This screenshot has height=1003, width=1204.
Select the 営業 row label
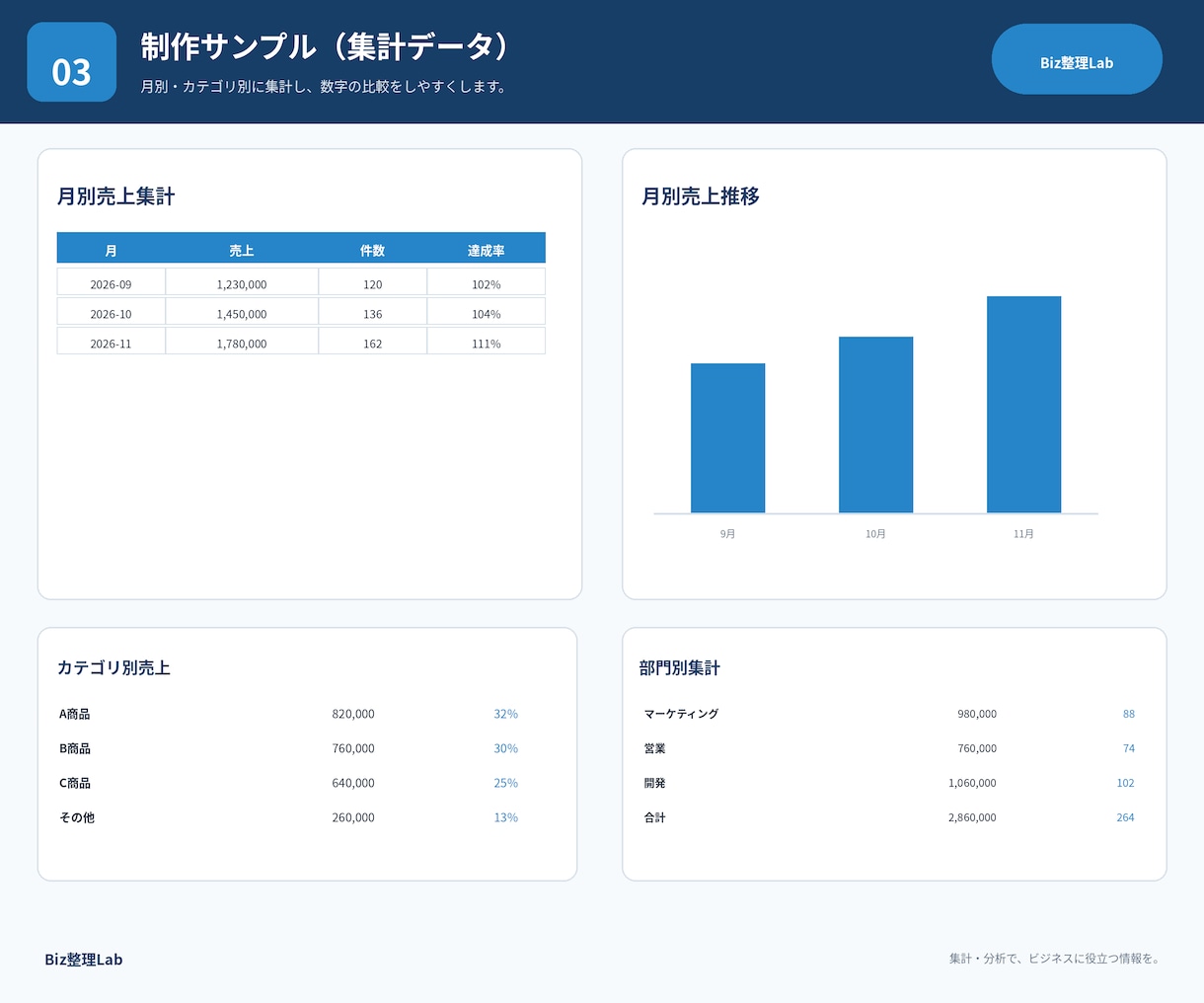coord(654,748)
